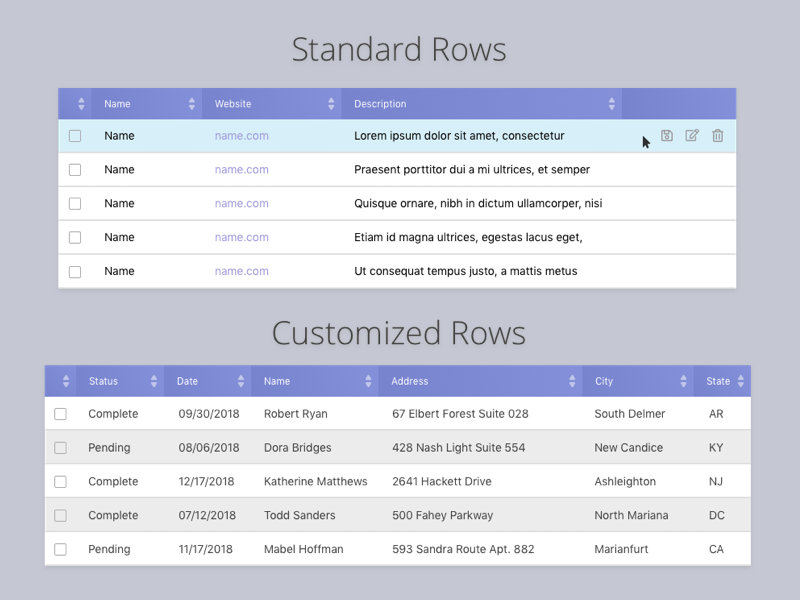The image size is (800, 600).
Task: Sort by Description column arrows
Action: 612,104
